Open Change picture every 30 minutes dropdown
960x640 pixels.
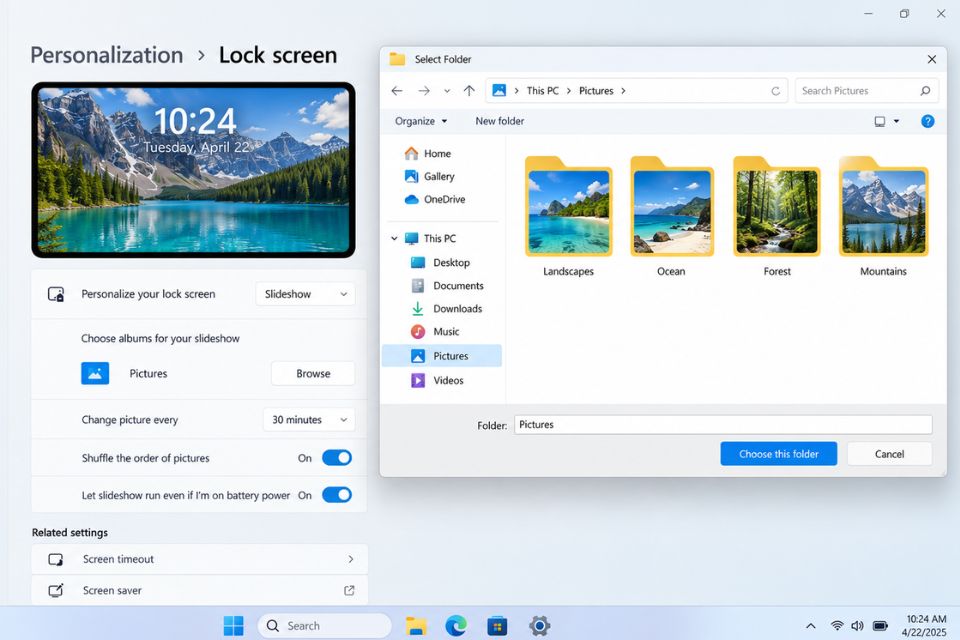coord(309,420)
